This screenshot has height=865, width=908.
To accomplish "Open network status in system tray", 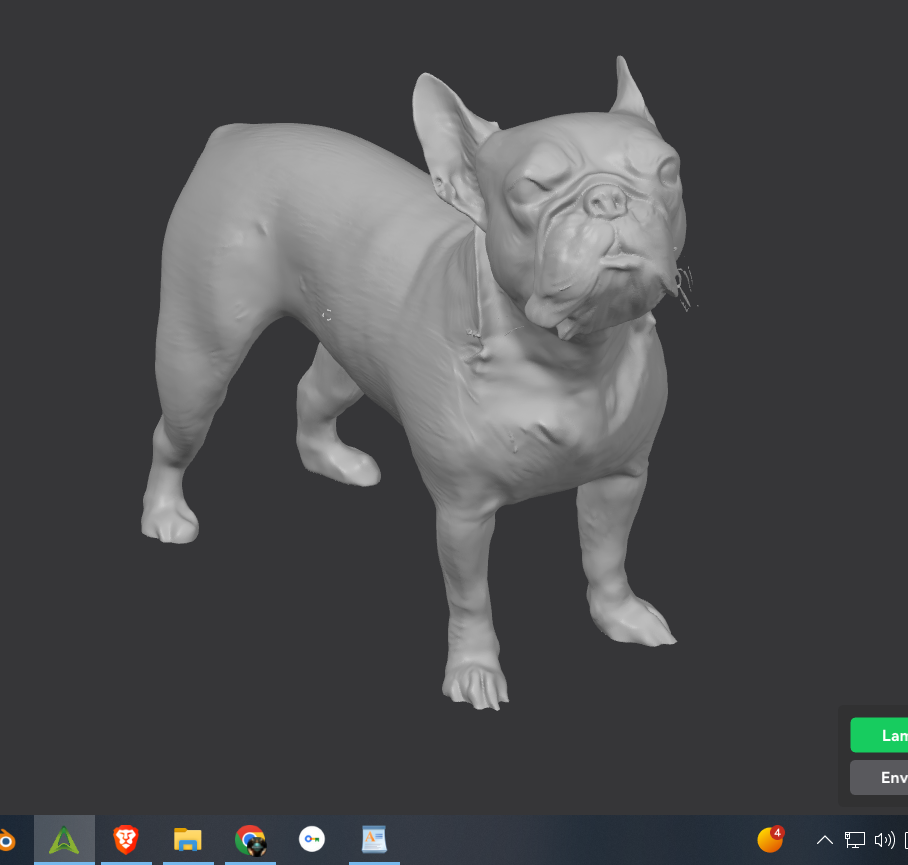I will coord(855,840).
